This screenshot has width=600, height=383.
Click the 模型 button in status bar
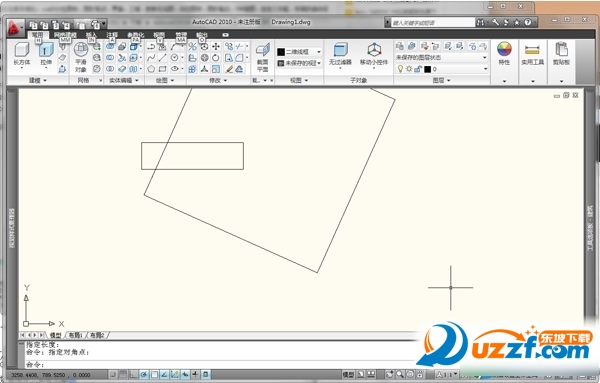[348, 375]
